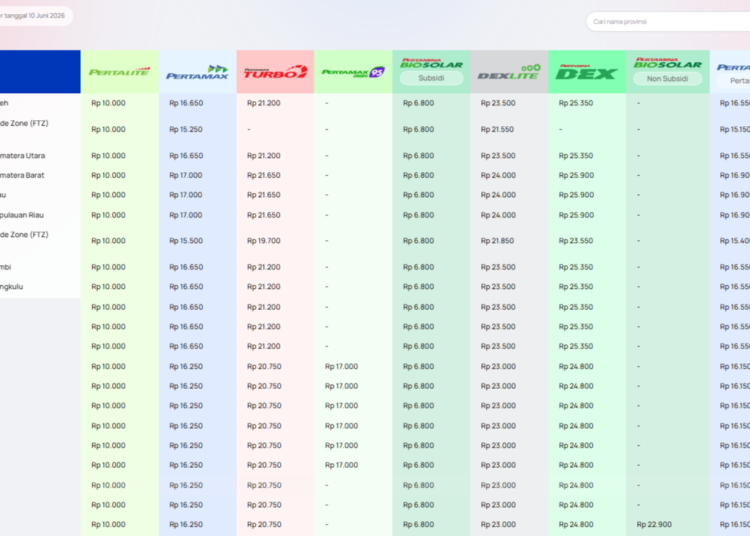The width and height of the screenshot is (750, 536).
Task: Click the Non Subsidi pill label
Action: tap(667, 78)
